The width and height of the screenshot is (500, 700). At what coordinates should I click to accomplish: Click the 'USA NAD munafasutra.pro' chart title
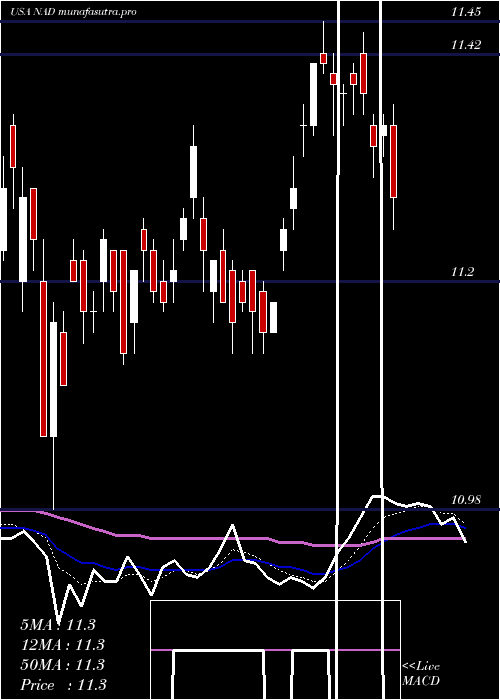click(74, 12)
